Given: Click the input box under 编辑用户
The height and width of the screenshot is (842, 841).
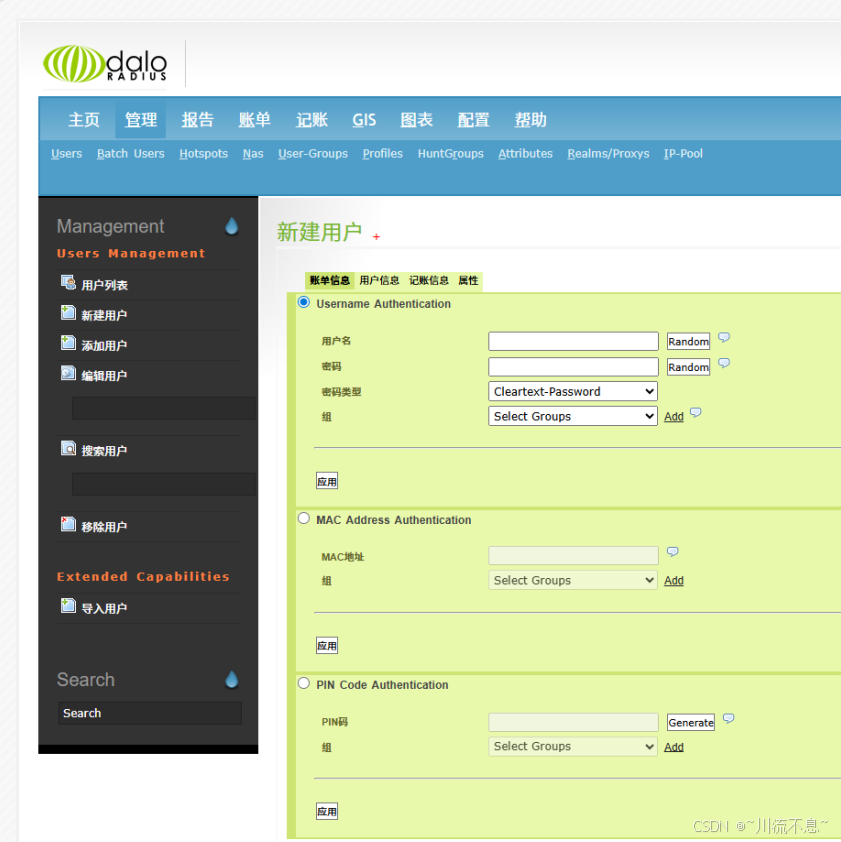Looking at the screenshot, I should [164, 408].
